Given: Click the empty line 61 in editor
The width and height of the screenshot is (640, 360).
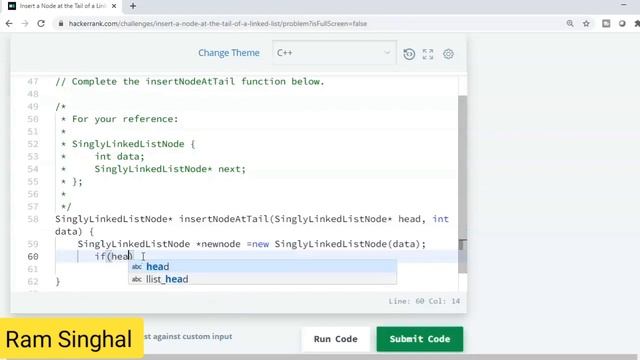Looking at the screenshot, I should [x=256, y=269].
